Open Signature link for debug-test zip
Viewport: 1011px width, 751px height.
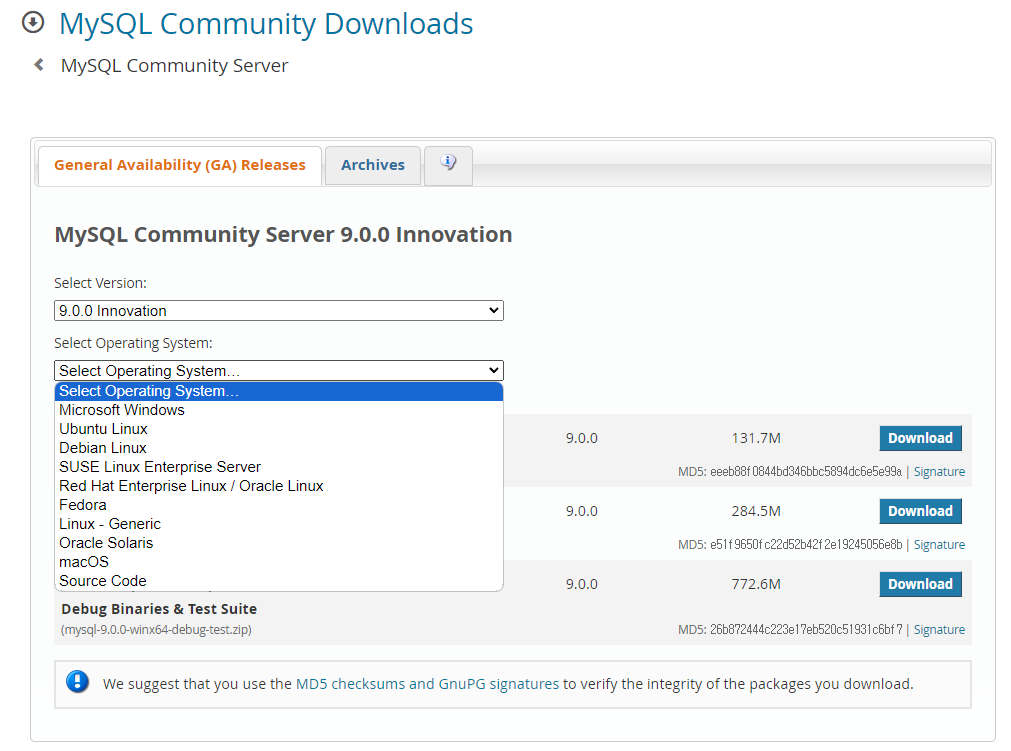pyautogui.click(x=939, y=630)
